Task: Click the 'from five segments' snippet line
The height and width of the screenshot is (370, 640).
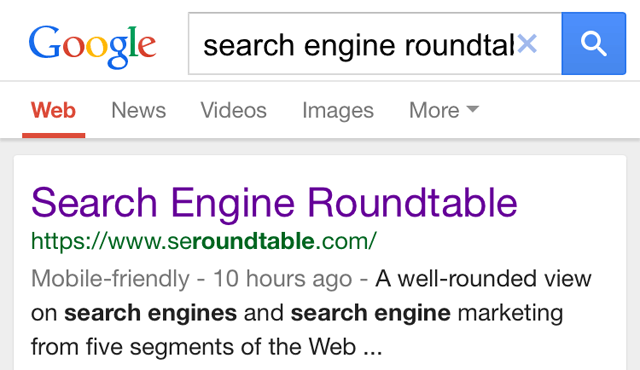Action: pos(206,348)
